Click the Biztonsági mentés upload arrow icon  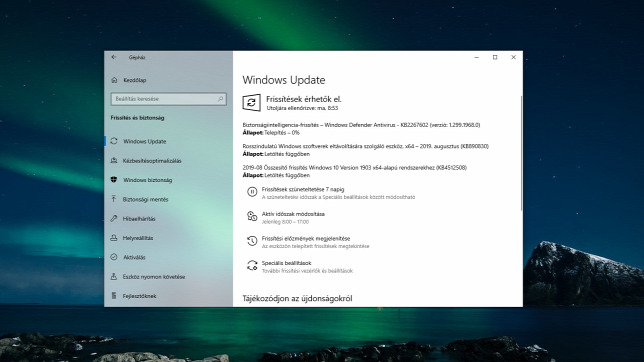pyautogui.click(x=114, y=199)
